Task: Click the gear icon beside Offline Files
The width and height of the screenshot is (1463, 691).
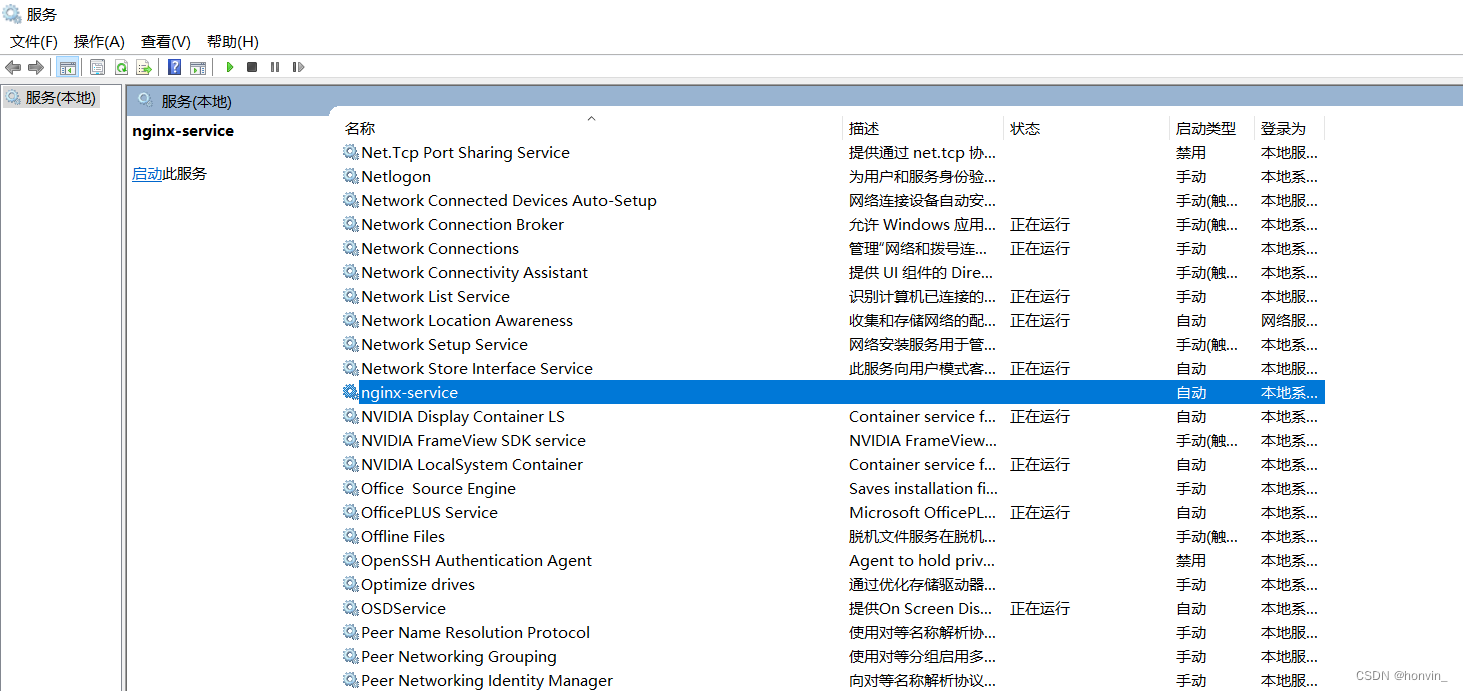Action: [x=351, y=536]
